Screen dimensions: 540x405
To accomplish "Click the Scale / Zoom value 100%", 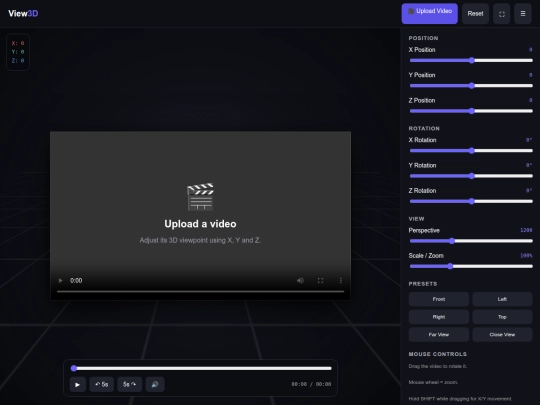I will point(526,256).
